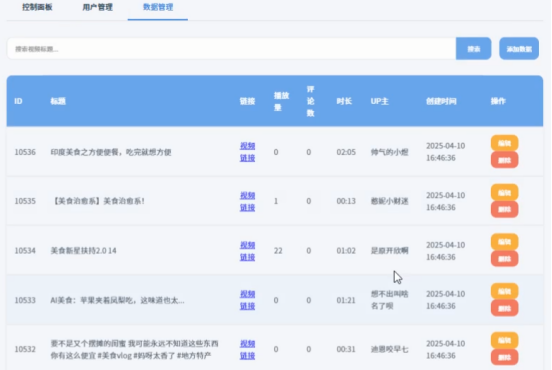Viewport: 552px width, 370px height.
Task: Open 视频链接 for ID 10532
Action: tap(247, 349)
